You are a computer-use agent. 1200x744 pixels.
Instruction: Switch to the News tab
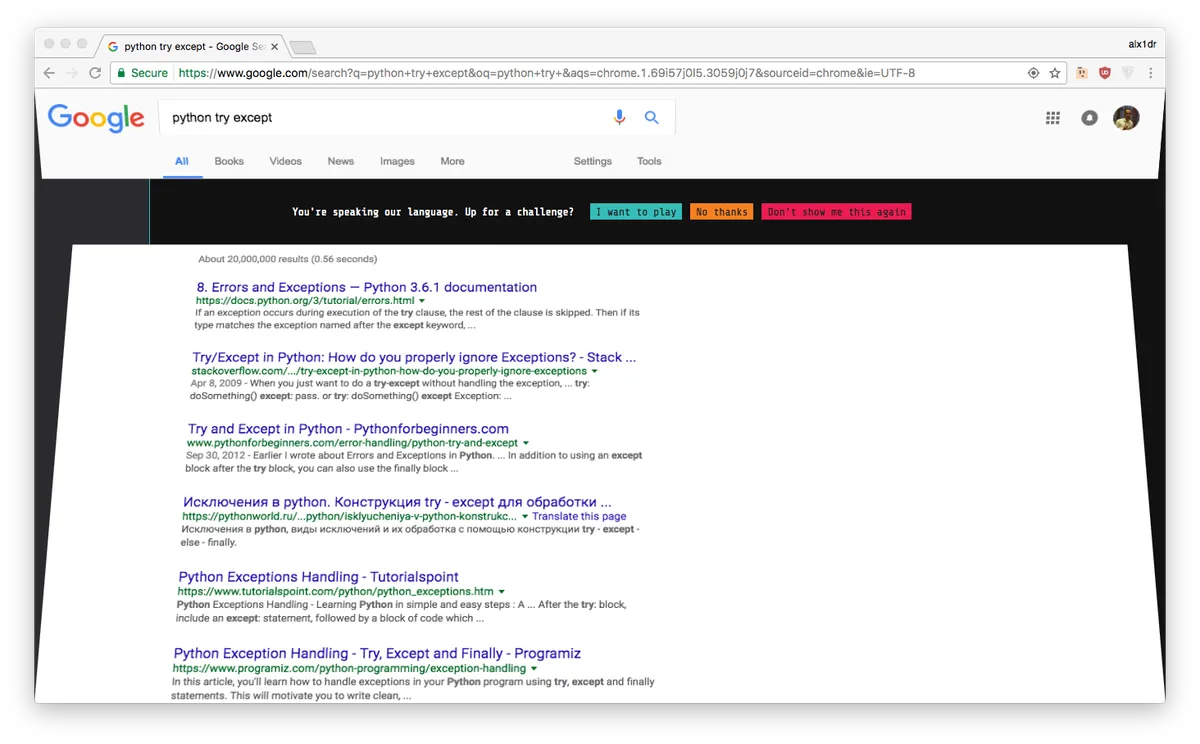pos(341,161)
